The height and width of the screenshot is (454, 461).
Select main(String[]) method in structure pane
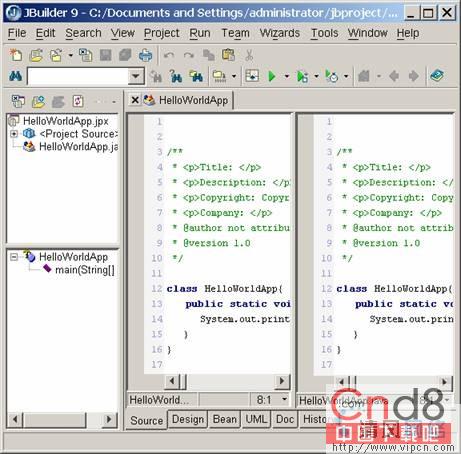[x=85, y=270]
